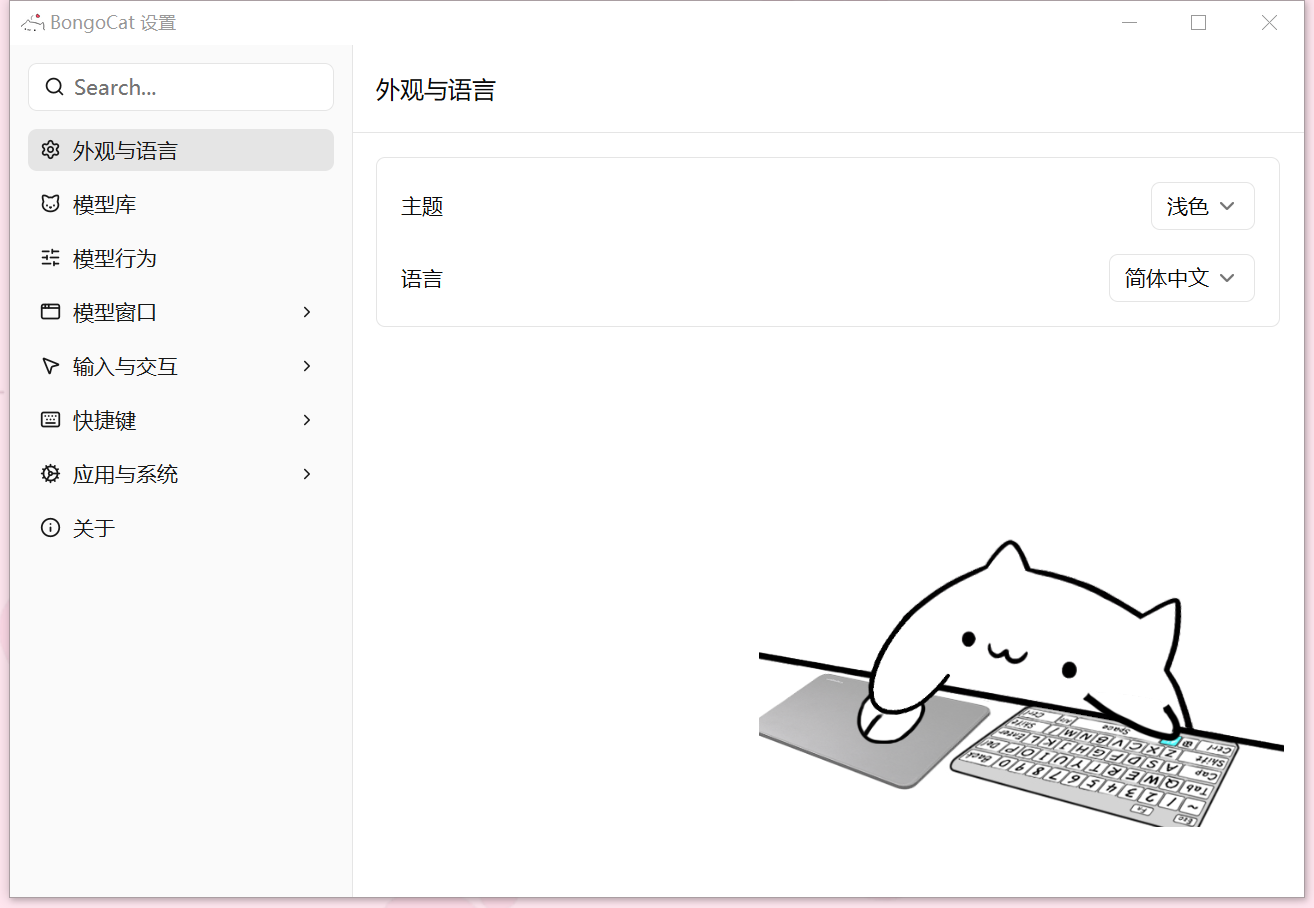
Task: Open the 模型库 sidebar section
Action: click(181, 204)
